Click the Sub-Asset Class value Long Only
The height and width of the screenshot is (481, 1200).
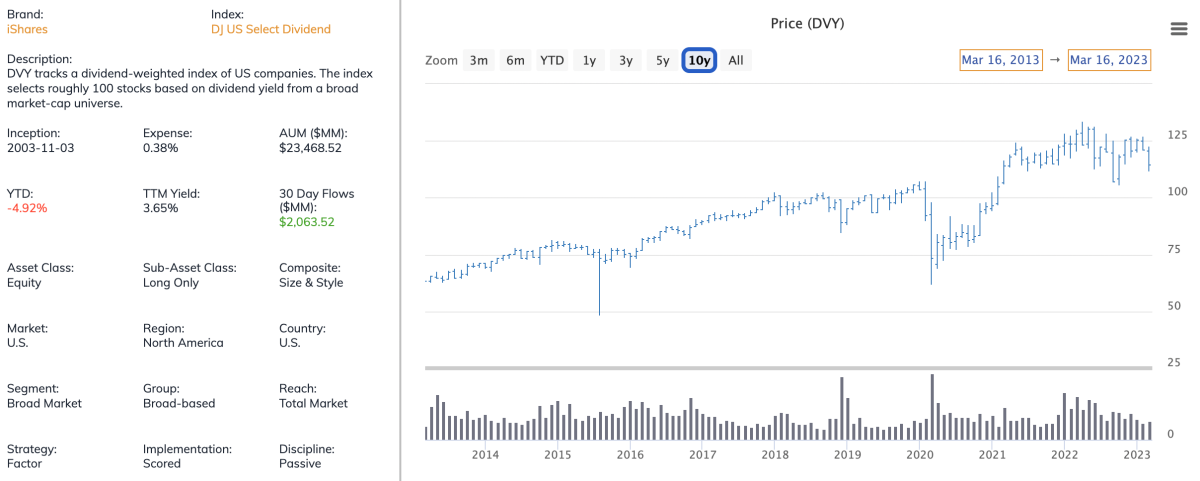click(x=171, y=283)
